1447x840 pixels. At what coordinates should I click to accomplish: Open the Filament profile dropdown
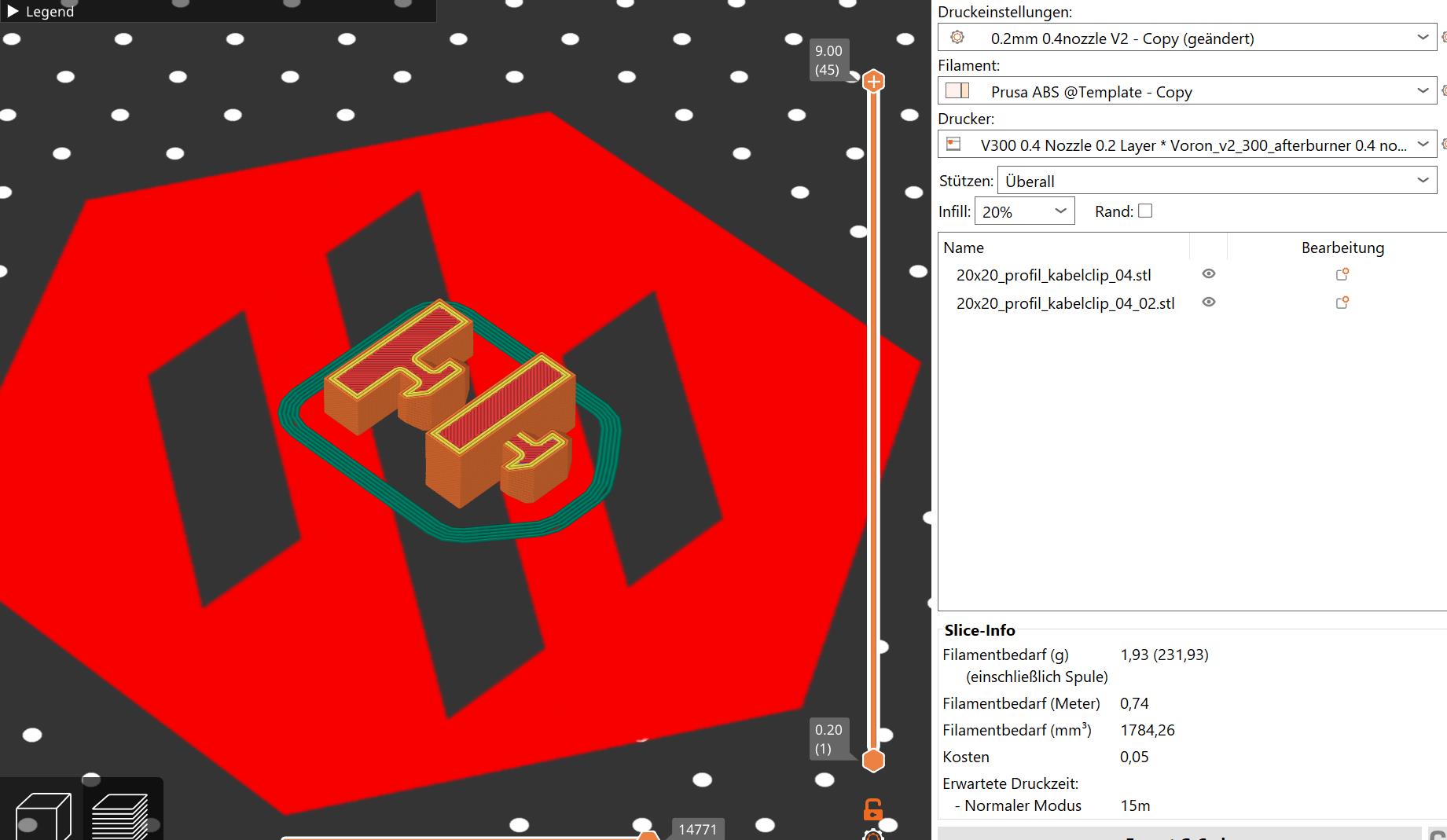1187,91
